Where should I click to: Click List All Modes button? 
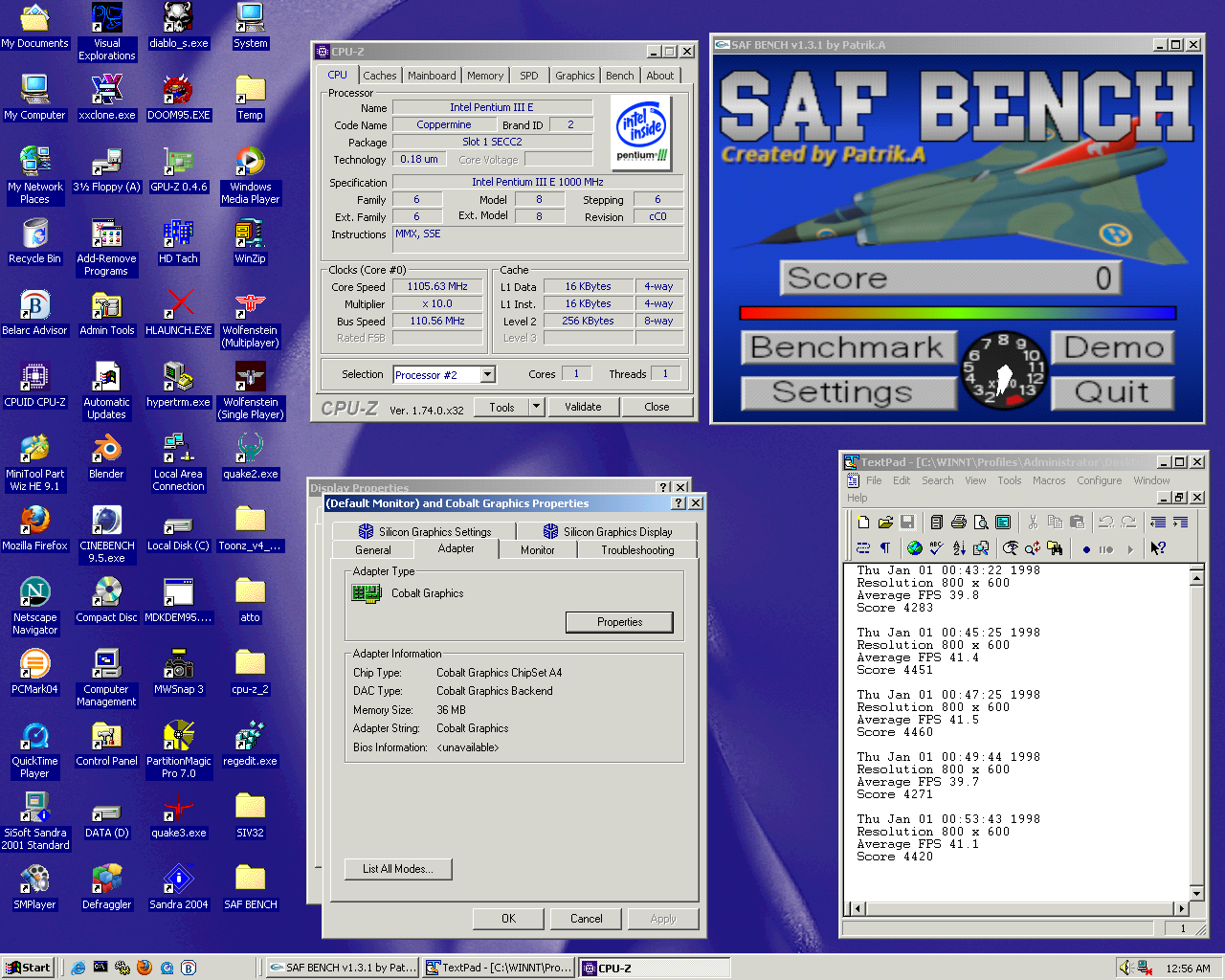398,869
